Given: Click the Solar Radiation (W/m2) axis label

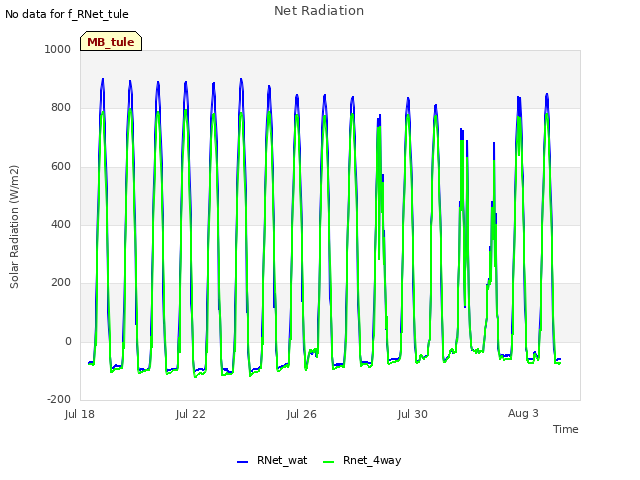Looking at the screenshot, I should (14, 227).
